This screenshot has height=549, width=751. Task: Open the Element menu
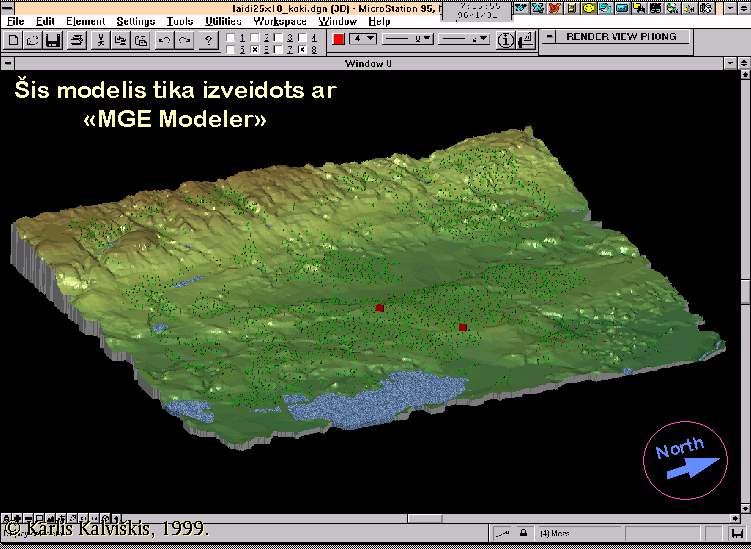coord(86,22)
